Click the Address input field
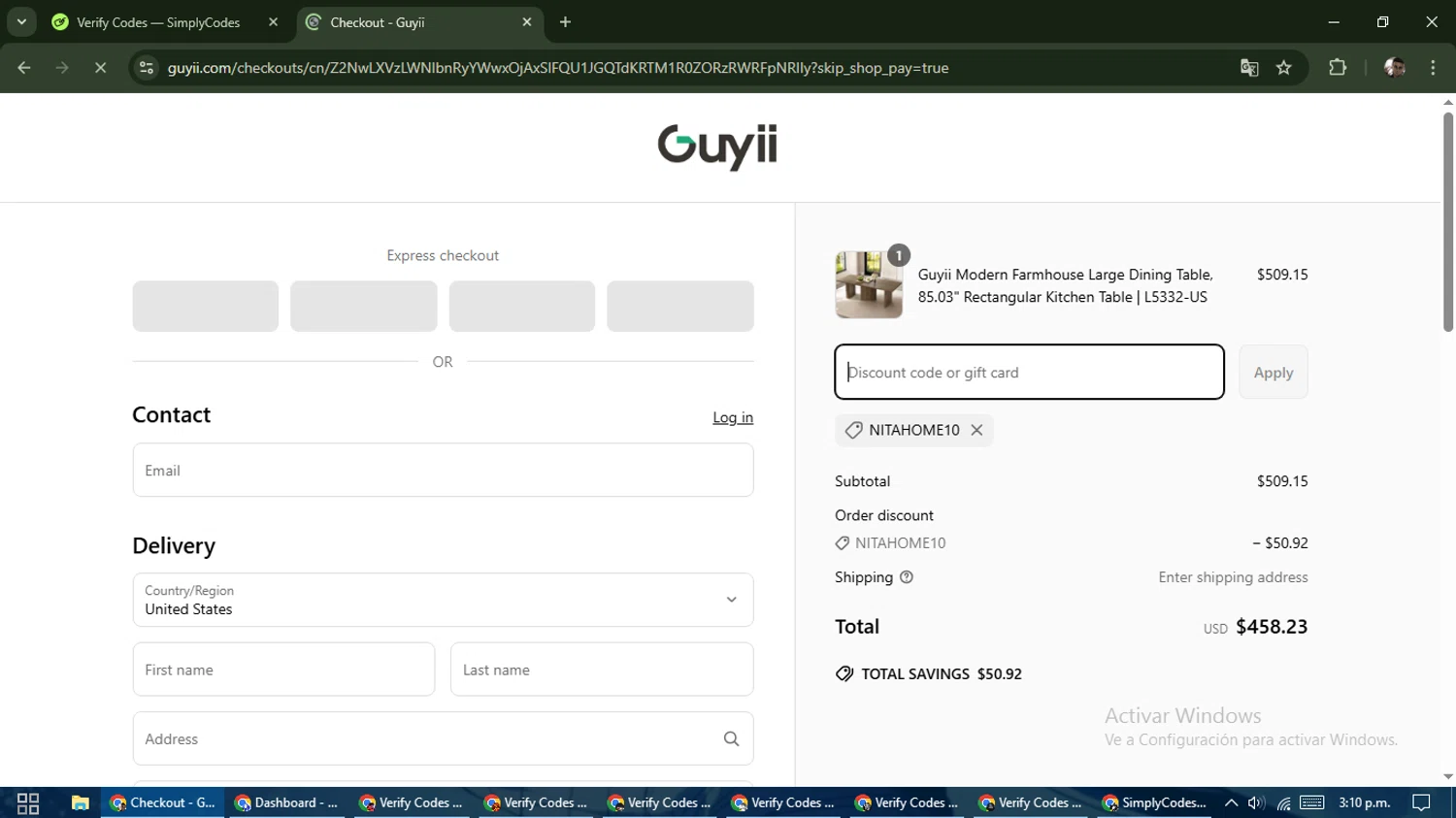 (443, 738)
